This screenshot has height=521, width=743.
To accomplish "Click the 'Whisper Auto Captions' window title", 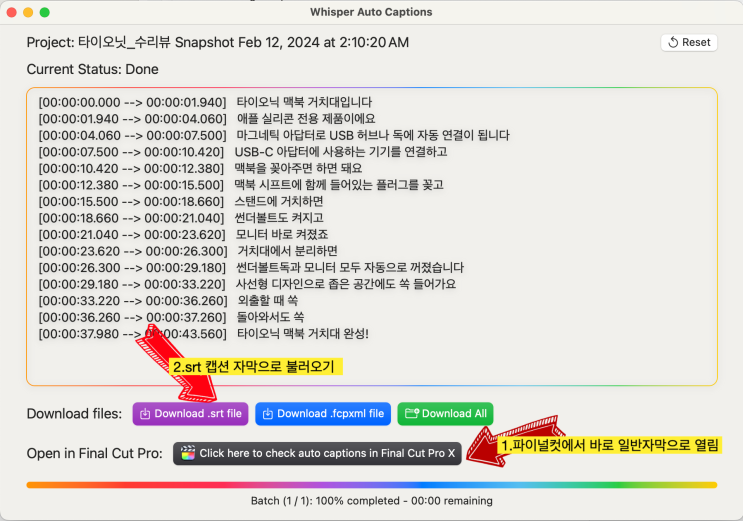I will click(x=371, y=12).
